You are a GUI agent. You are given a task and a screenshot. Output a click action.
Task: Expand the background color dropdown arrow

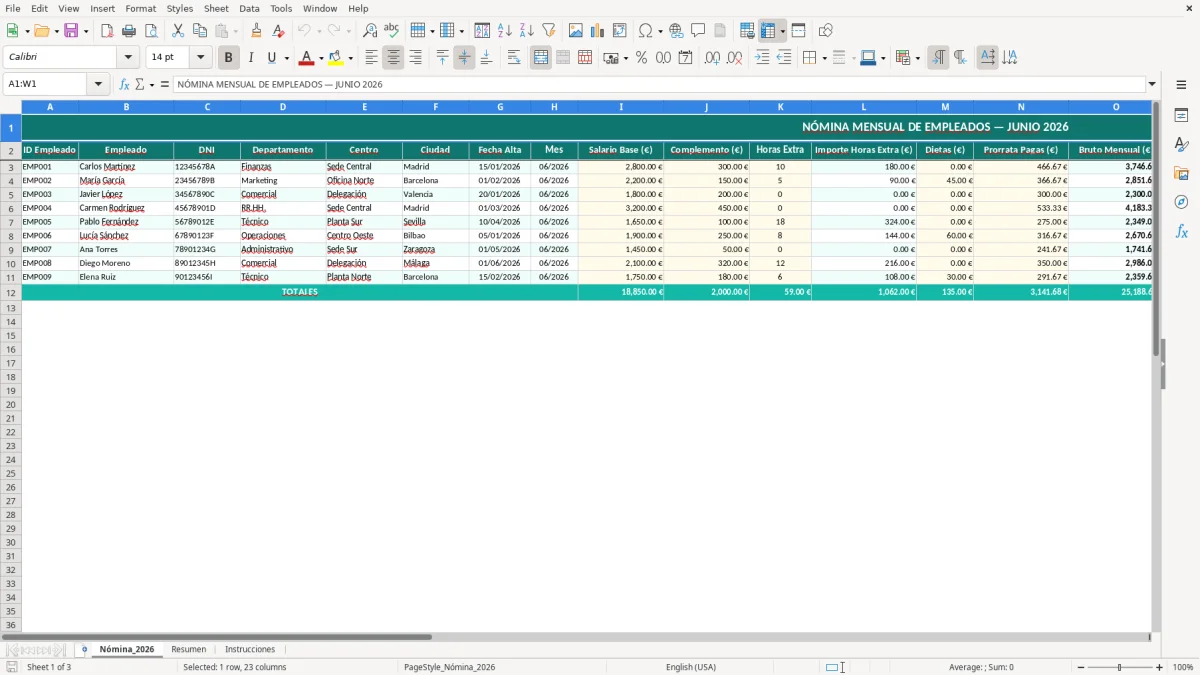click(351, 58)
